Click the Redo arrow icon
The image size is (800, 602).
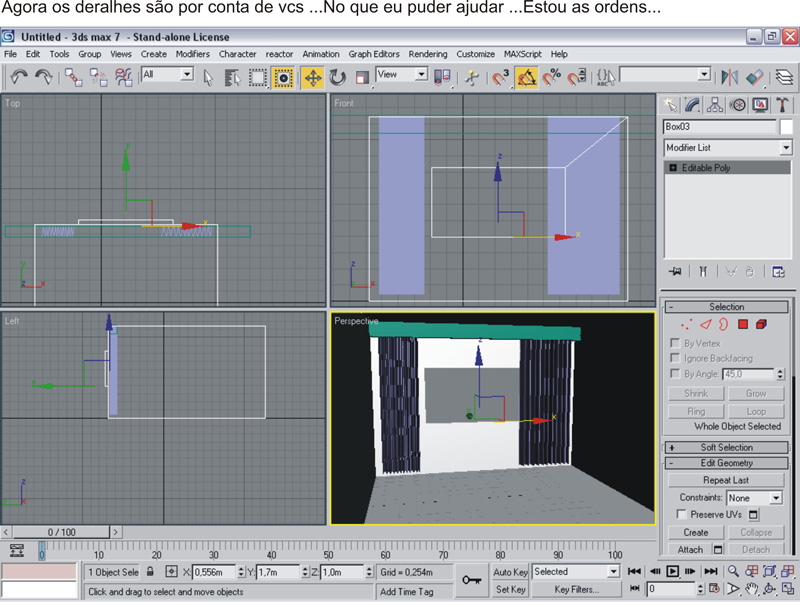(44, 77)
